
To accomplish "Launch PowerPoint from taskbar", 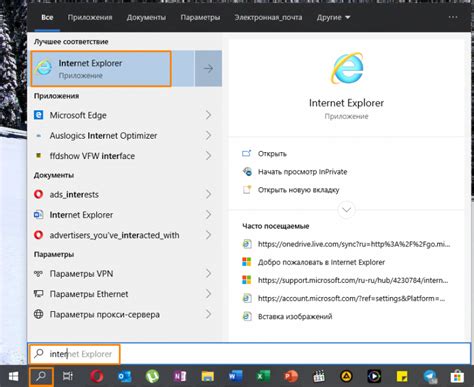I will click(x=291, y=377).
